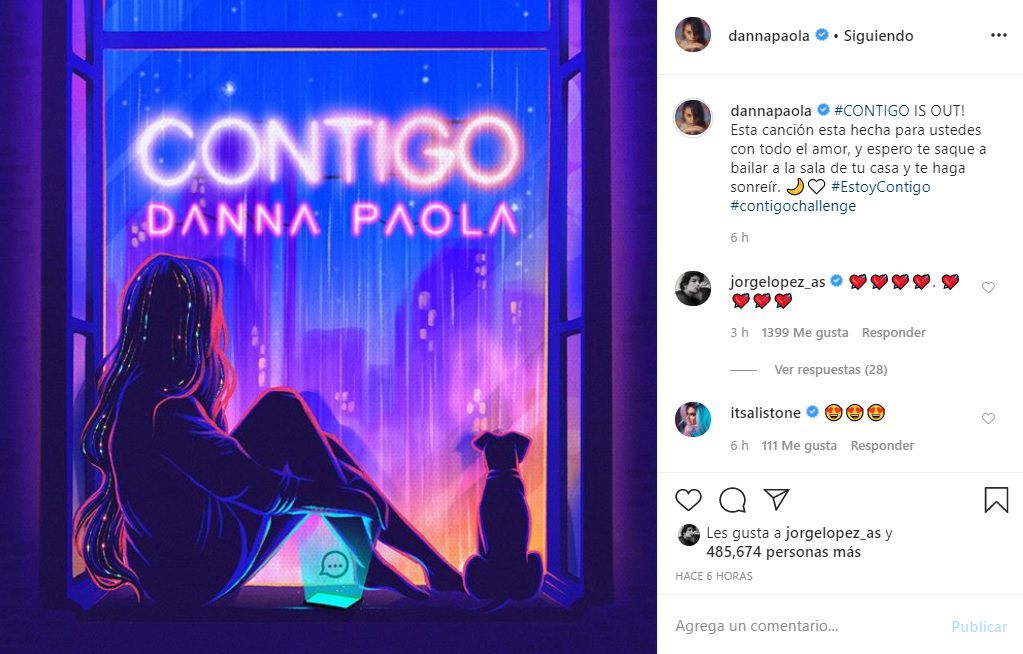Open jorgelopez_as commenter avatar
1023x654 pixels.
pos(693,288)
